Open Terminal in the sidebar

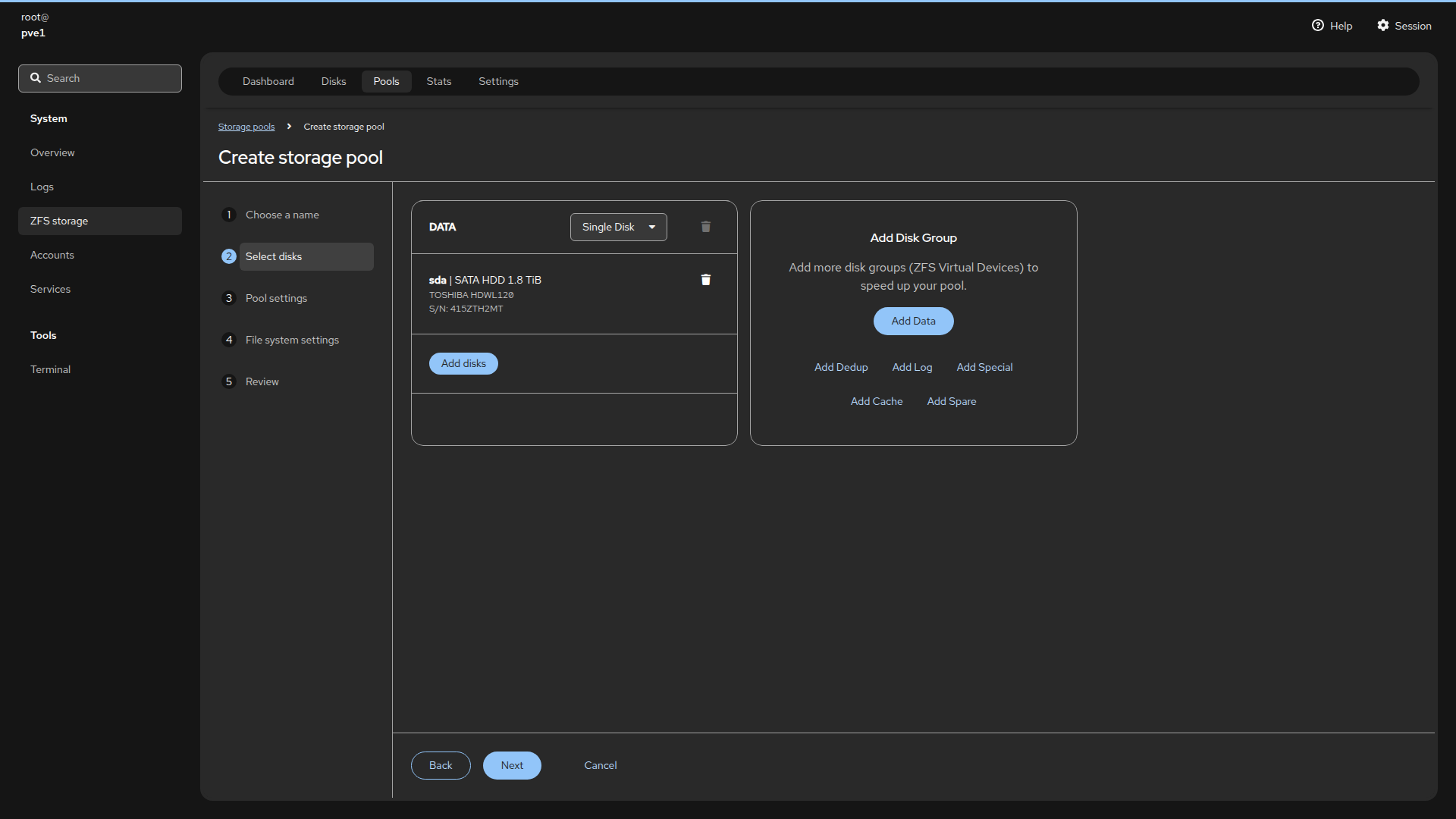click(50, 369)
